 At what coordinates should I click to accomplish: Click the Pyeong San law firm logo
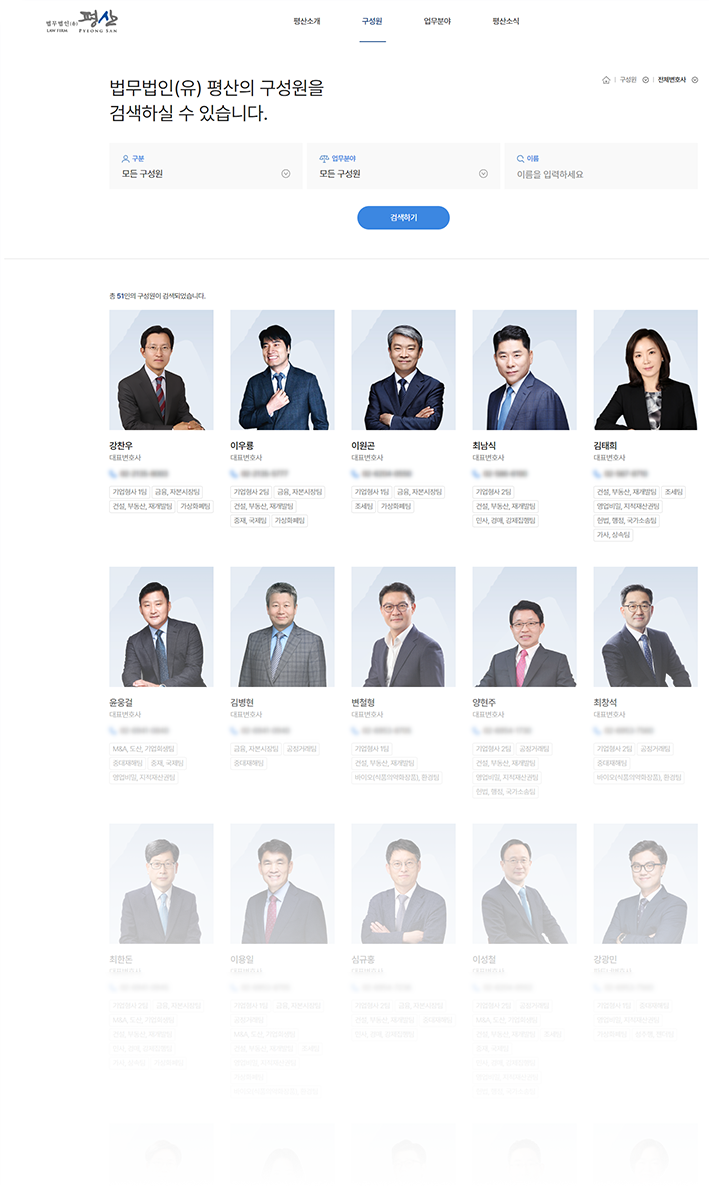[x=82, y=22]
